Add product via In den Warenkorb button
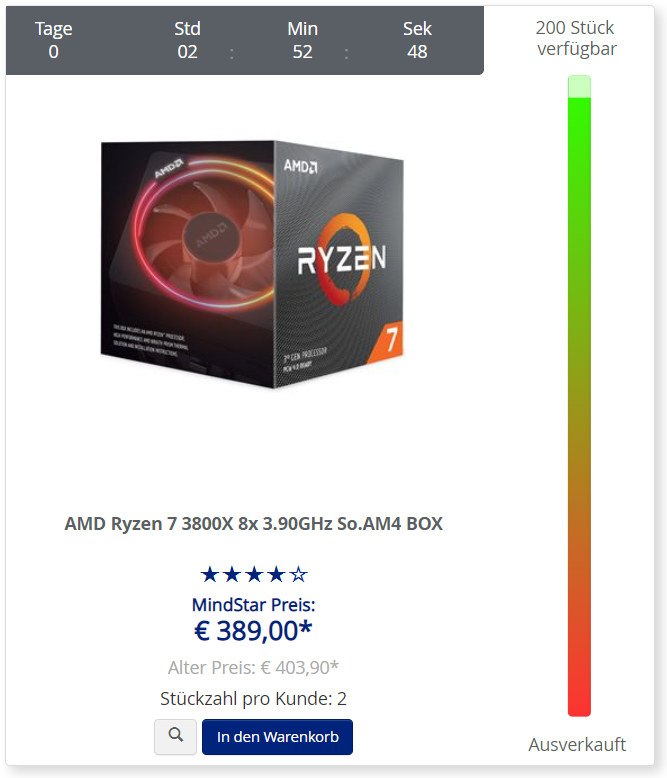 point(277,736)
